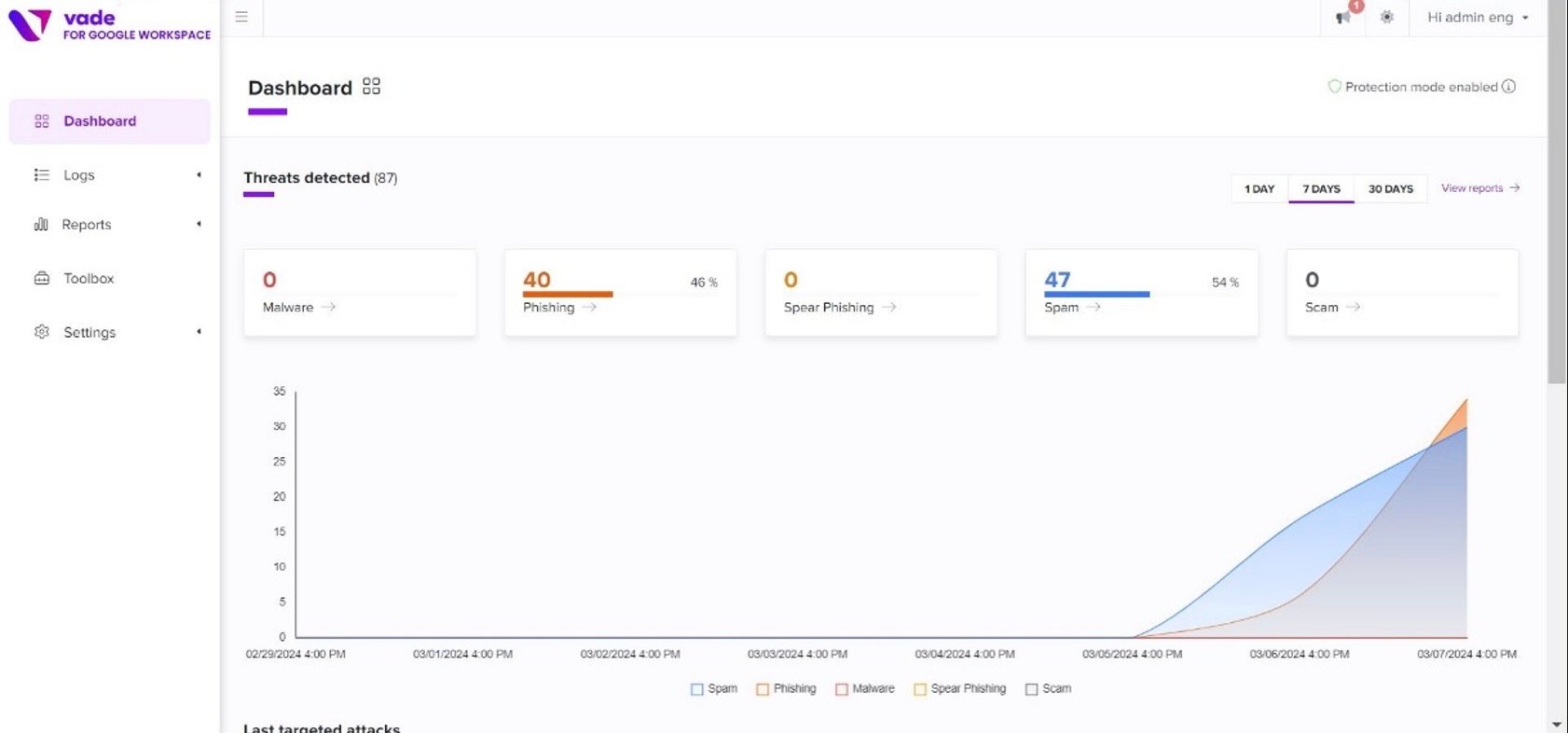Click the vertical page scrollbar thumb
Screen dimensions: 1568x733
point(1557,191)
